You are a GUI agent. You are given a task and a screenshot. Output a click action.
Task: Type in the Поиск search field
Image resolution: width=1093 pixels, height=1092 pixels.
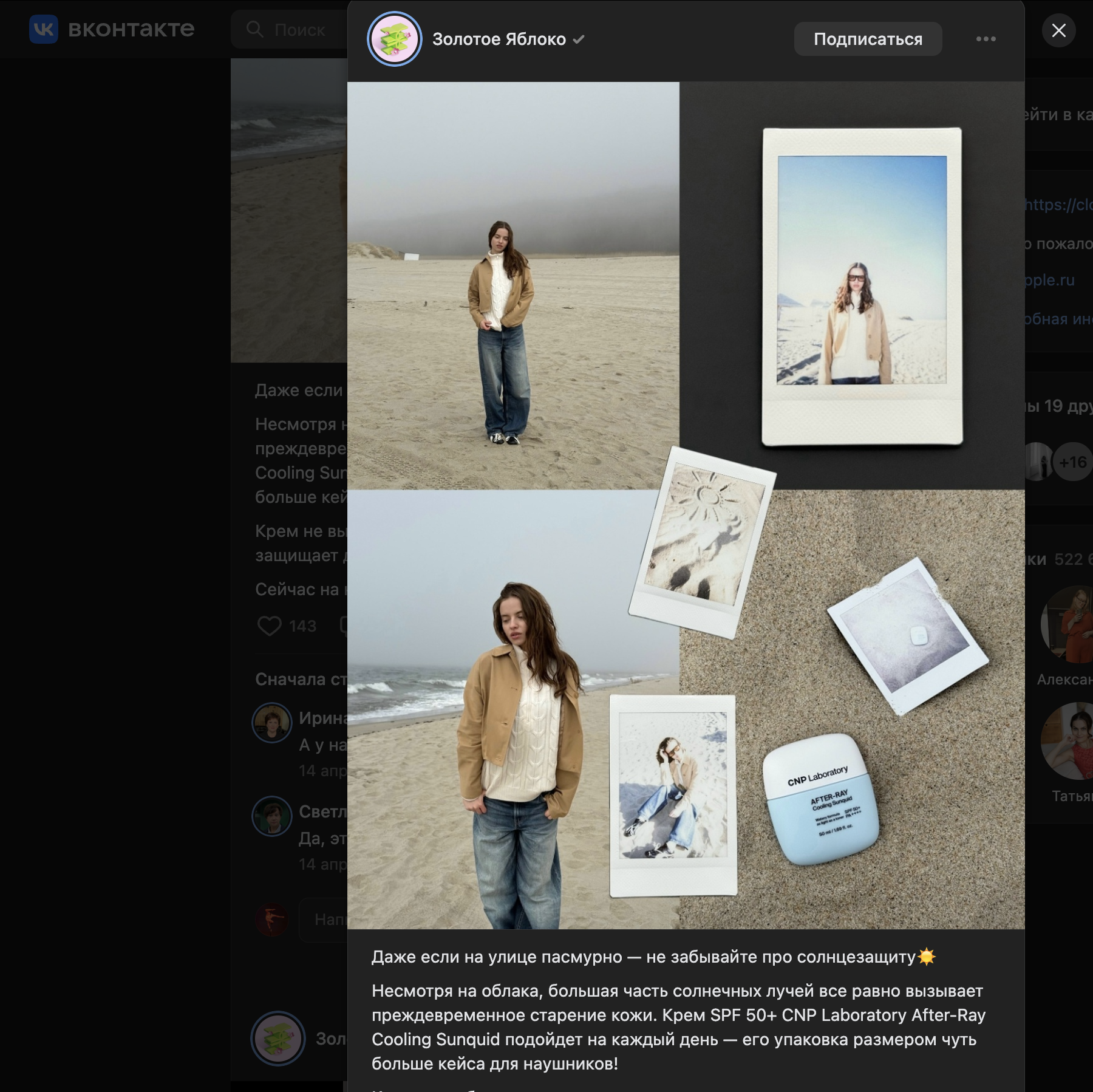300,30
